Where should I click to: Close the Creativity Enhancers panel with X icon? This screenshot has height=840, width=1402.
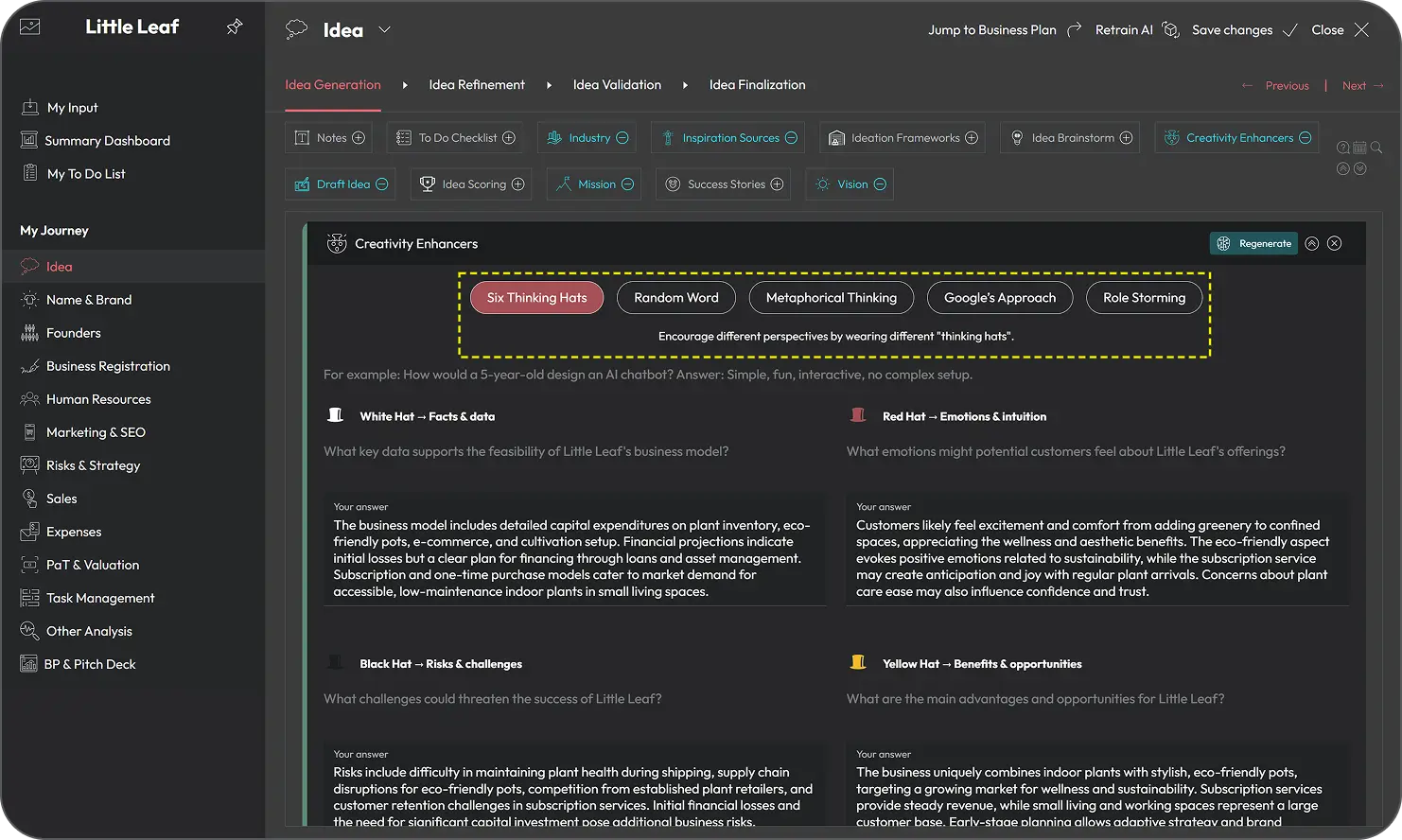tap(1334, 243)
